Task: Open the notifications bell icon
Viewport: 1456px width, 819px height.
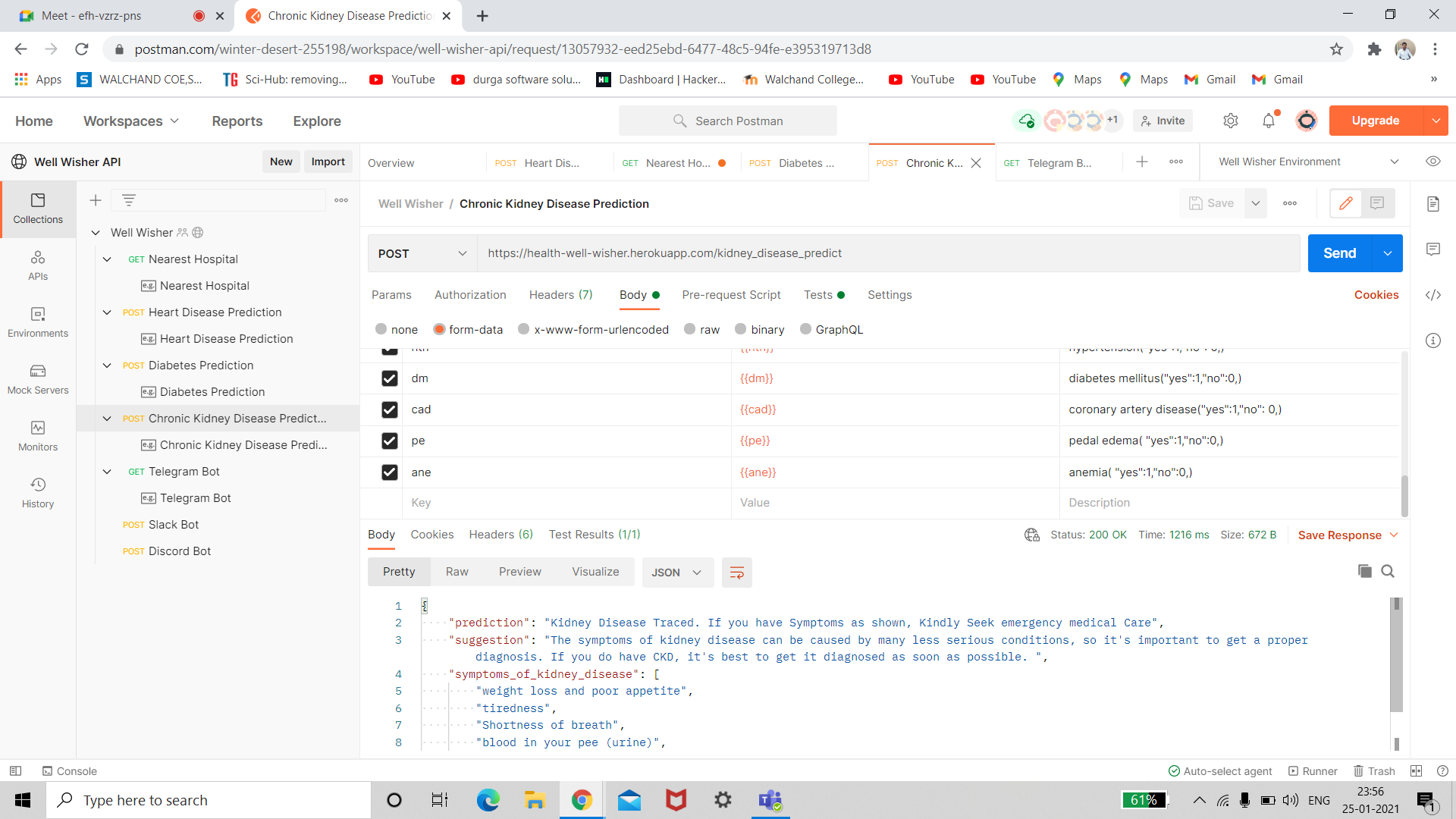Action: [1268, 121]
